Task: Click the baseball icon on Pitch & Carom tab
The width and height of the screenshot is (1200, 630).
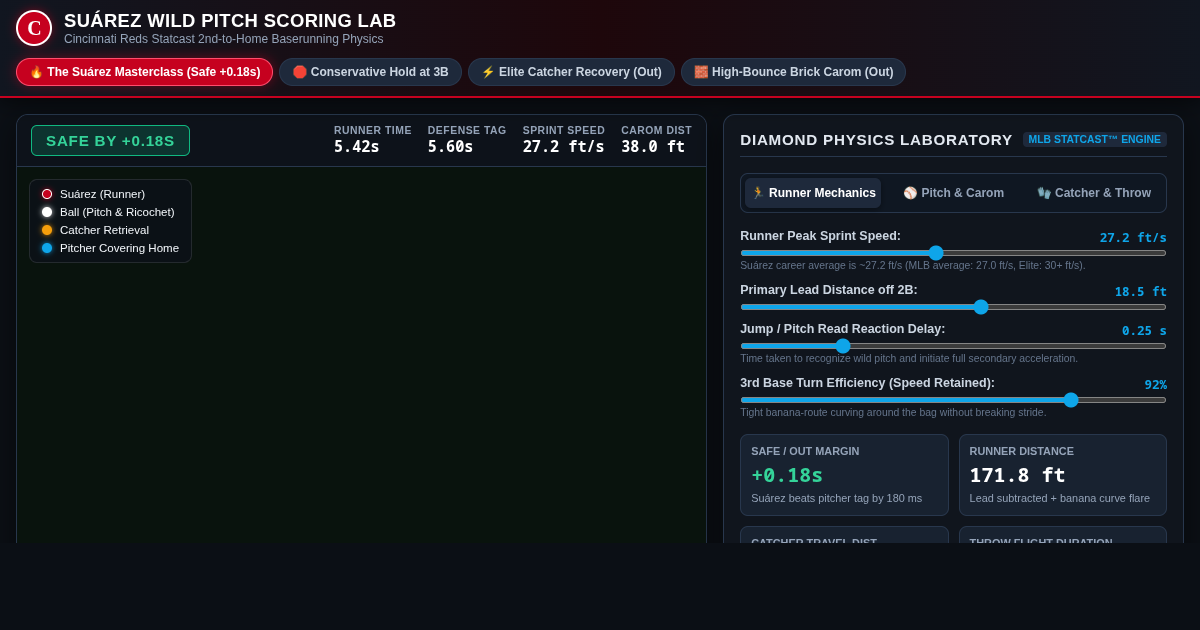Action: tap(910, 193)
